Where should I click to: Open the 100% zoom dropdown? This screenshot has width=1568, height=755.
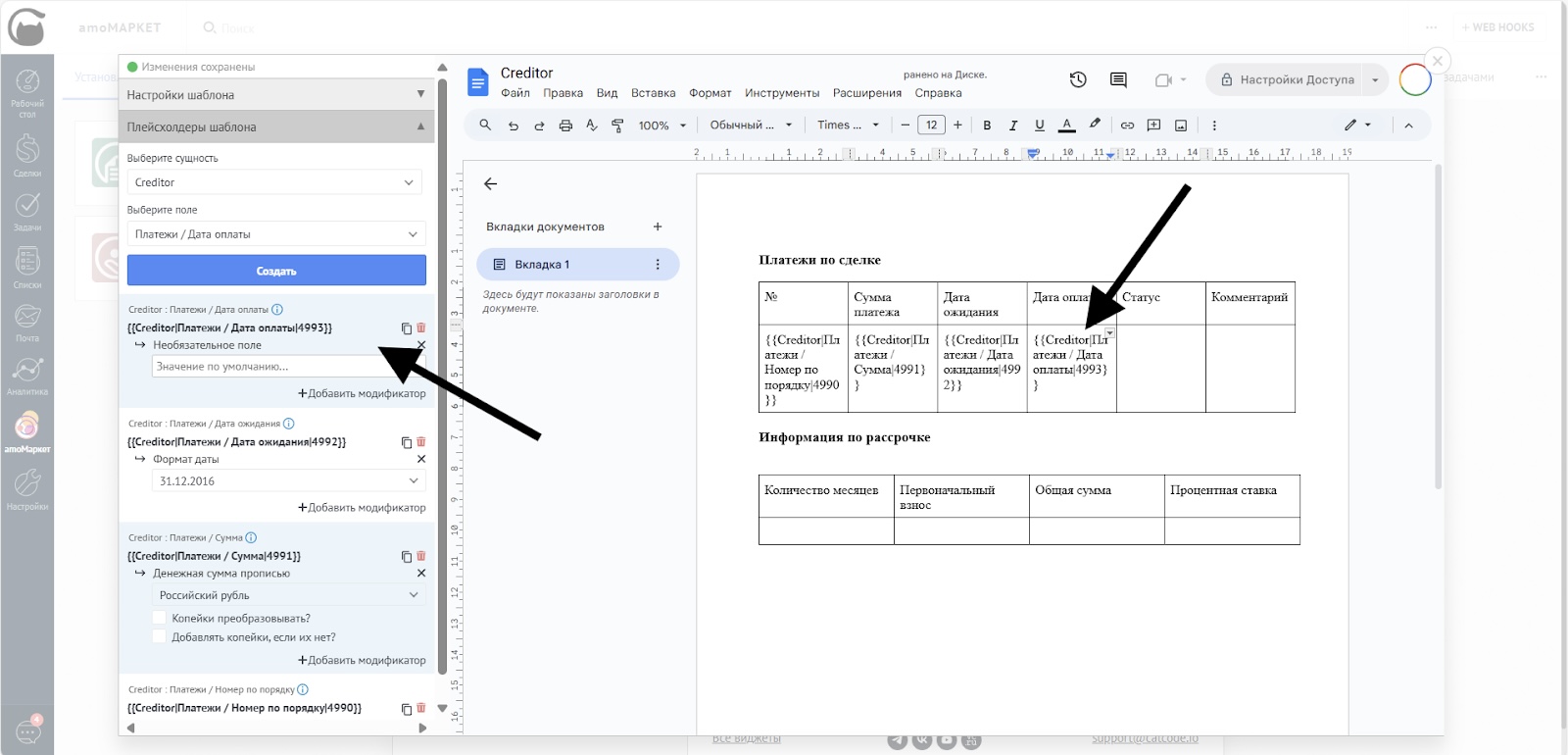pyautogui.click(x=662, y=126)
